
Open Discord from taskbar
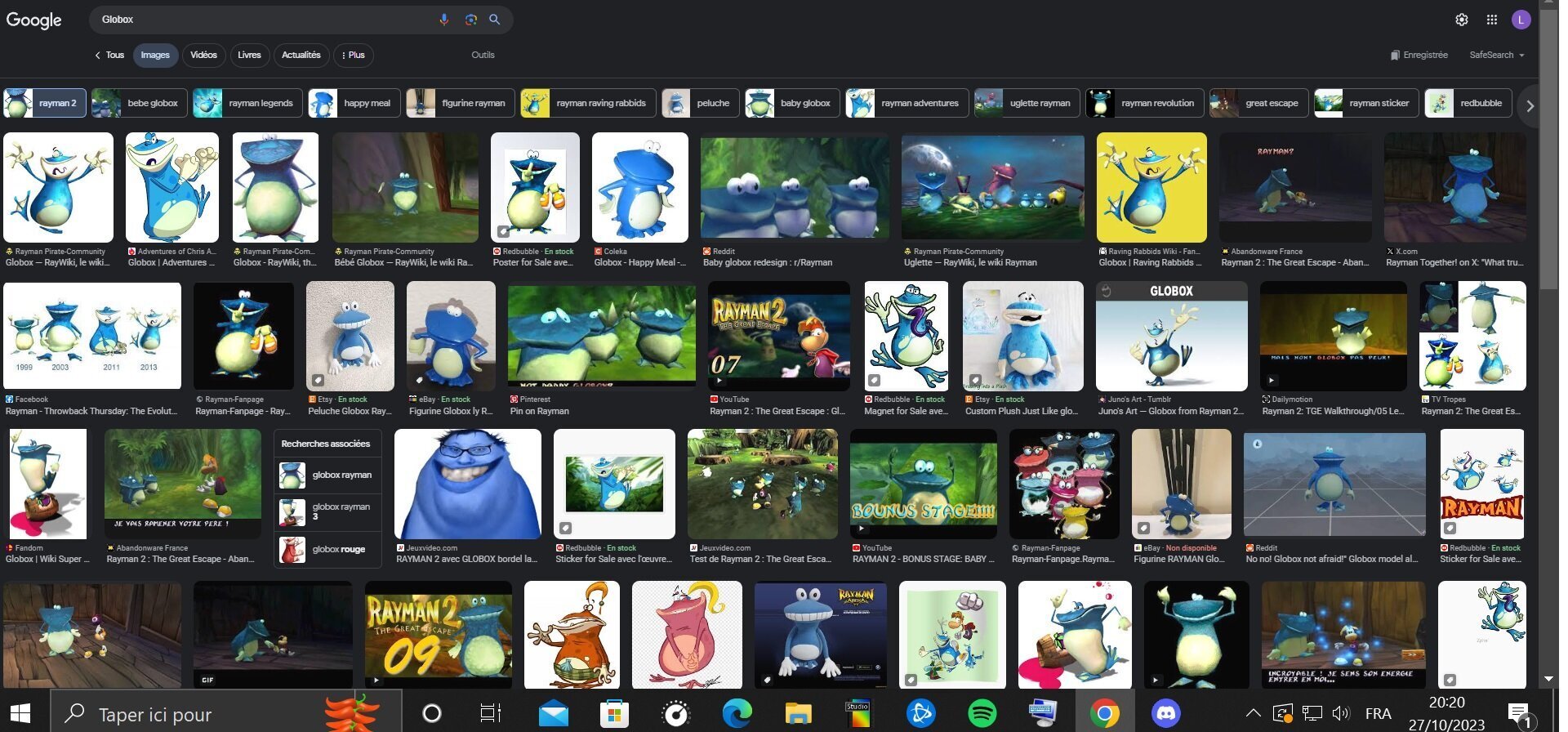point(1165,713)
